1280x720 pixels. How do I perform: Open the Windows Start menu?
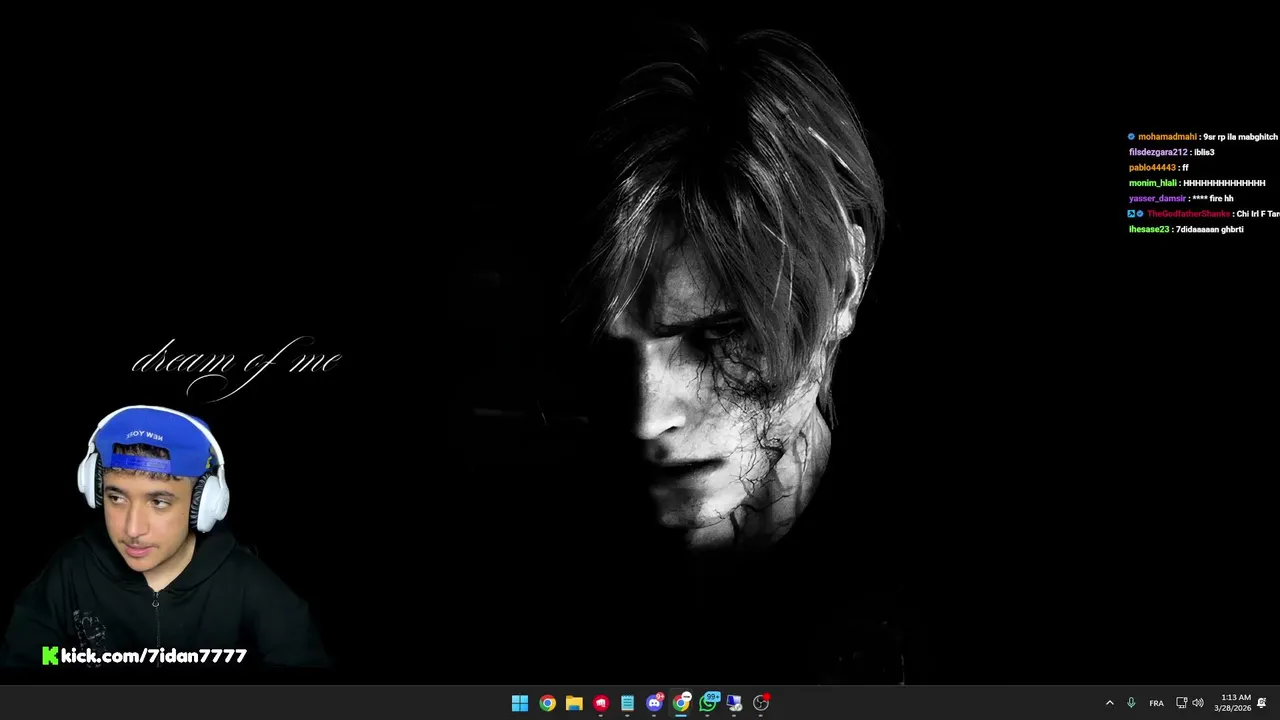(x=520, y=703)
